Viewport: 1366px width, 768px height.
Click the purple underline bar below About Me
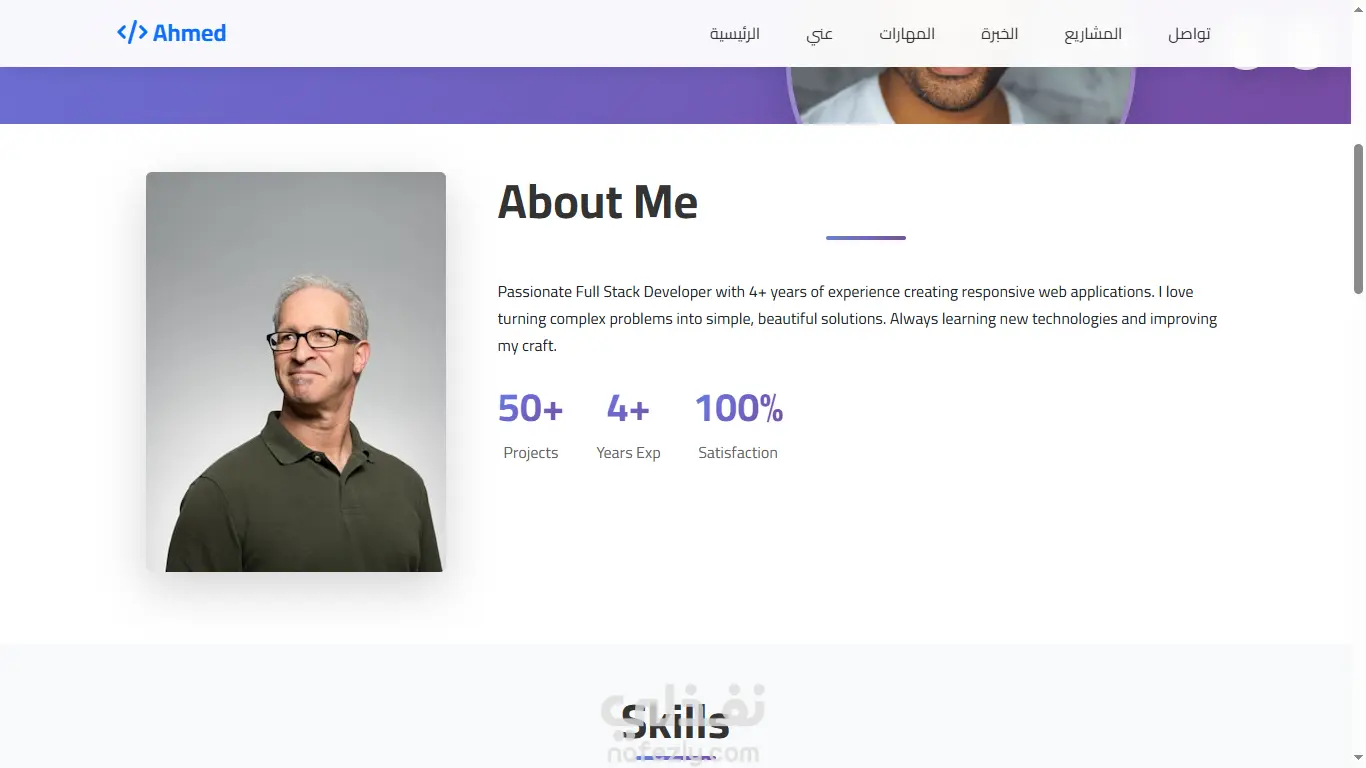coord(866,238)
